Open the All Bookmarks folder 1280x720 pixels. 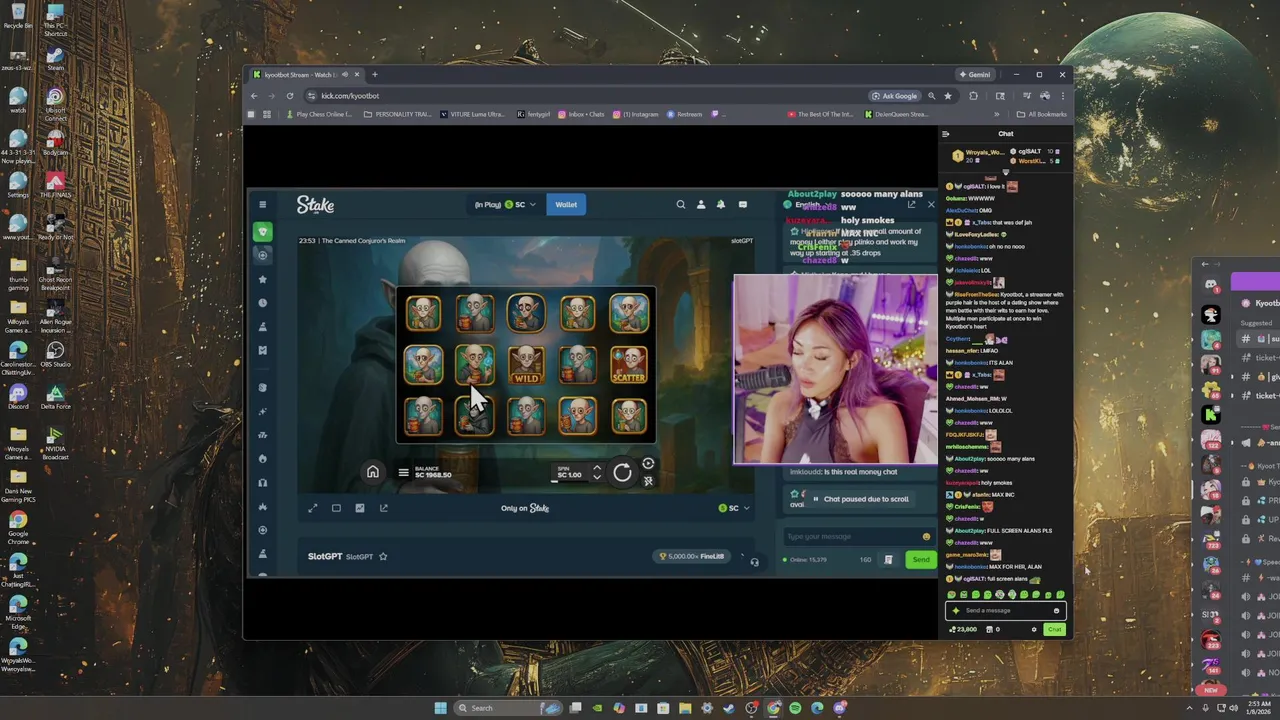tap(1042, 114)
